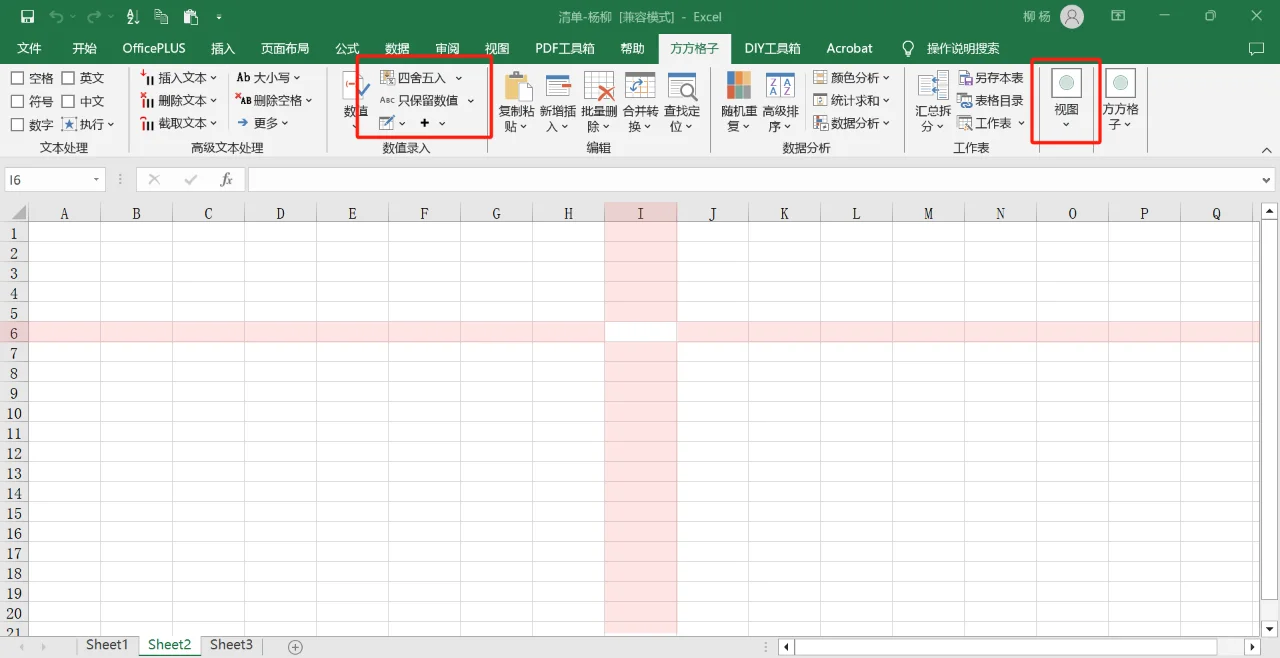Screen dimensions: 1280x658
Task: Toggle the 英文 checkbox
Action: pos(68,78)
